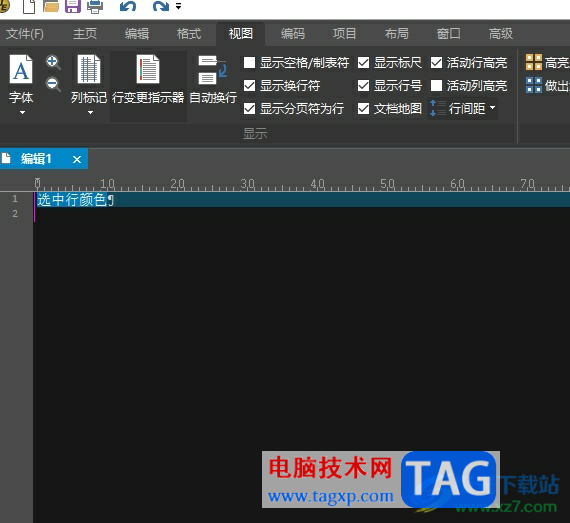
Task: Switch to the 主页 ribbon tab
Action: point(85,34)
